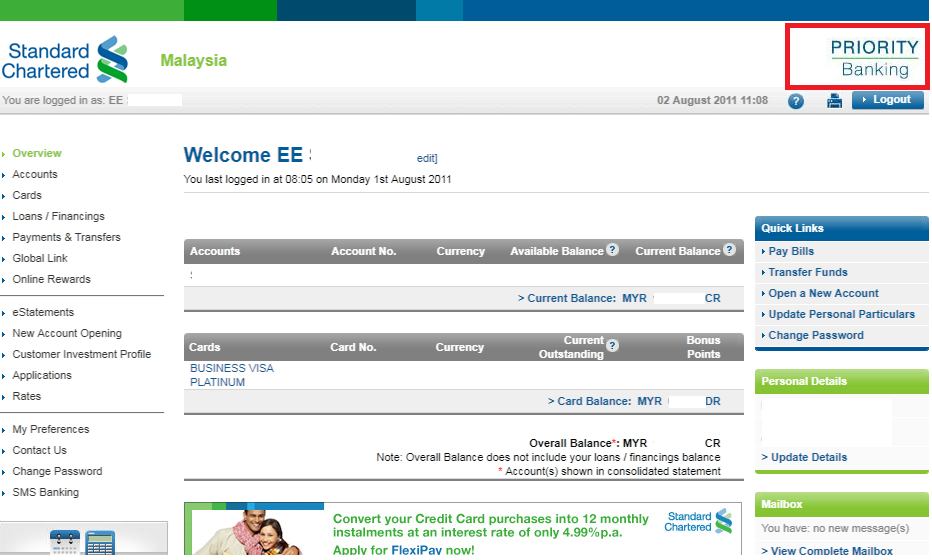
Task: Open eStatements from the sidebar
Action: tap(43, 312)
